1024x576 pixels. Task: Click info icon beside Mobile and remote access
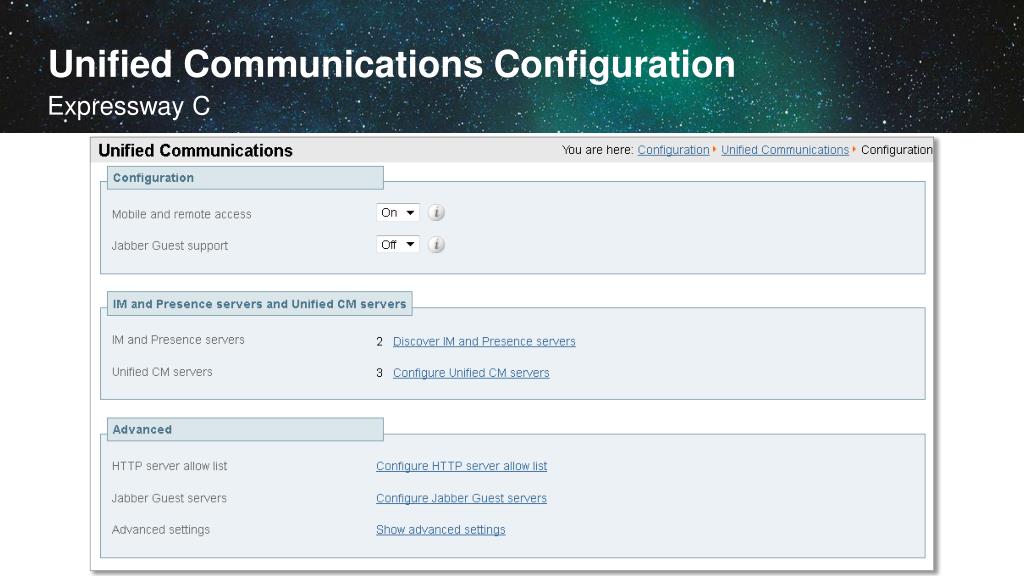(x=436, y=213)
